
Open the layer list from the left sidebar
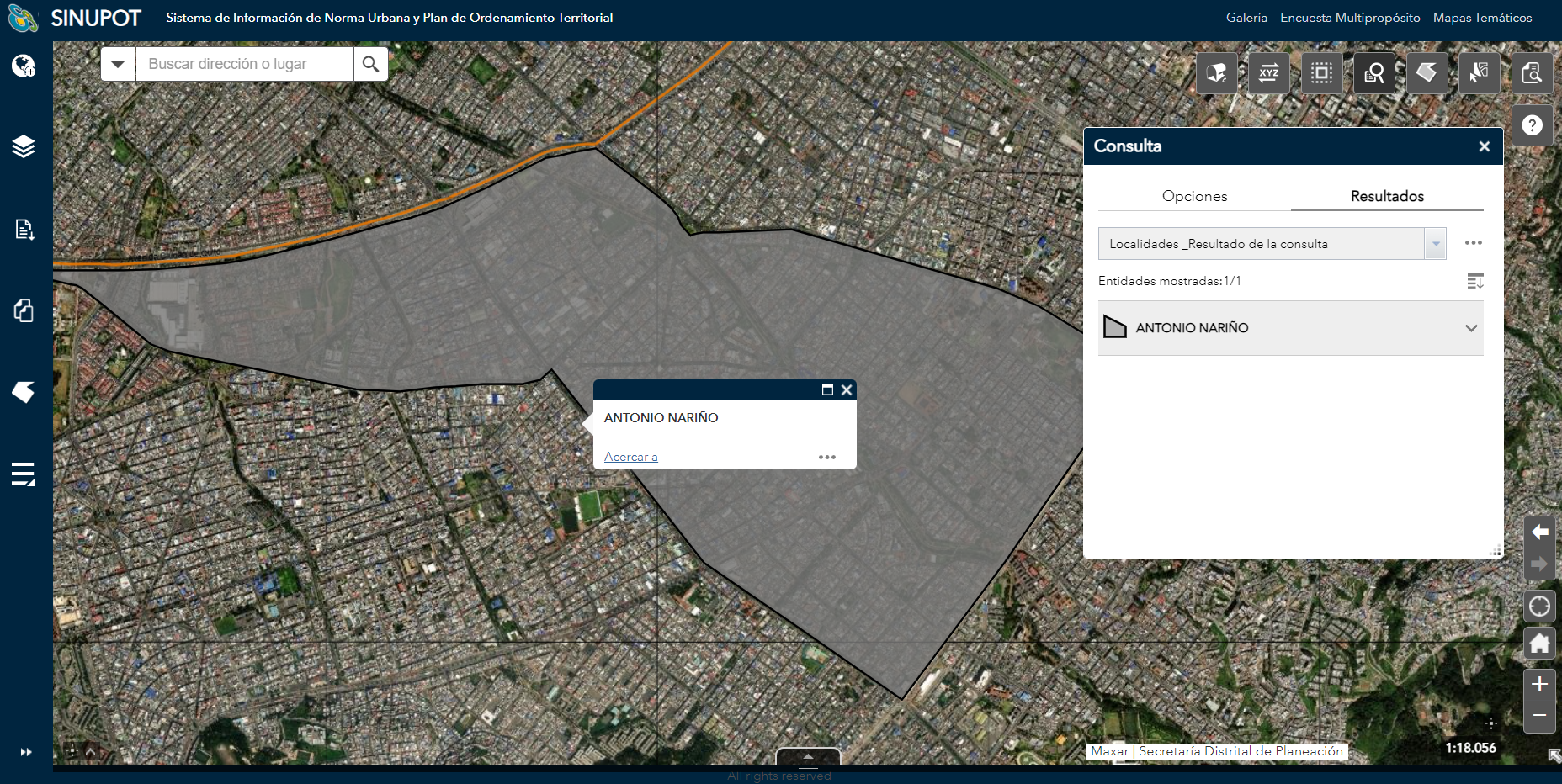24,146
